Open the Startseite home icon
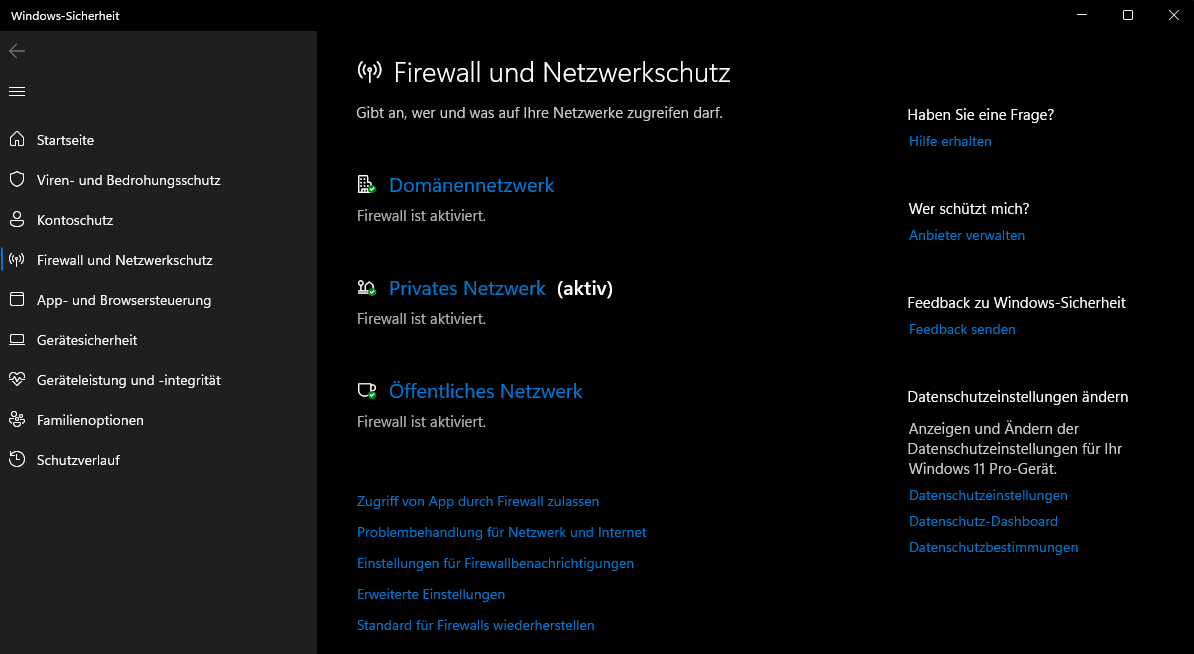Image resolution: width=1194 pixels, height=654 pixels. 16,139
